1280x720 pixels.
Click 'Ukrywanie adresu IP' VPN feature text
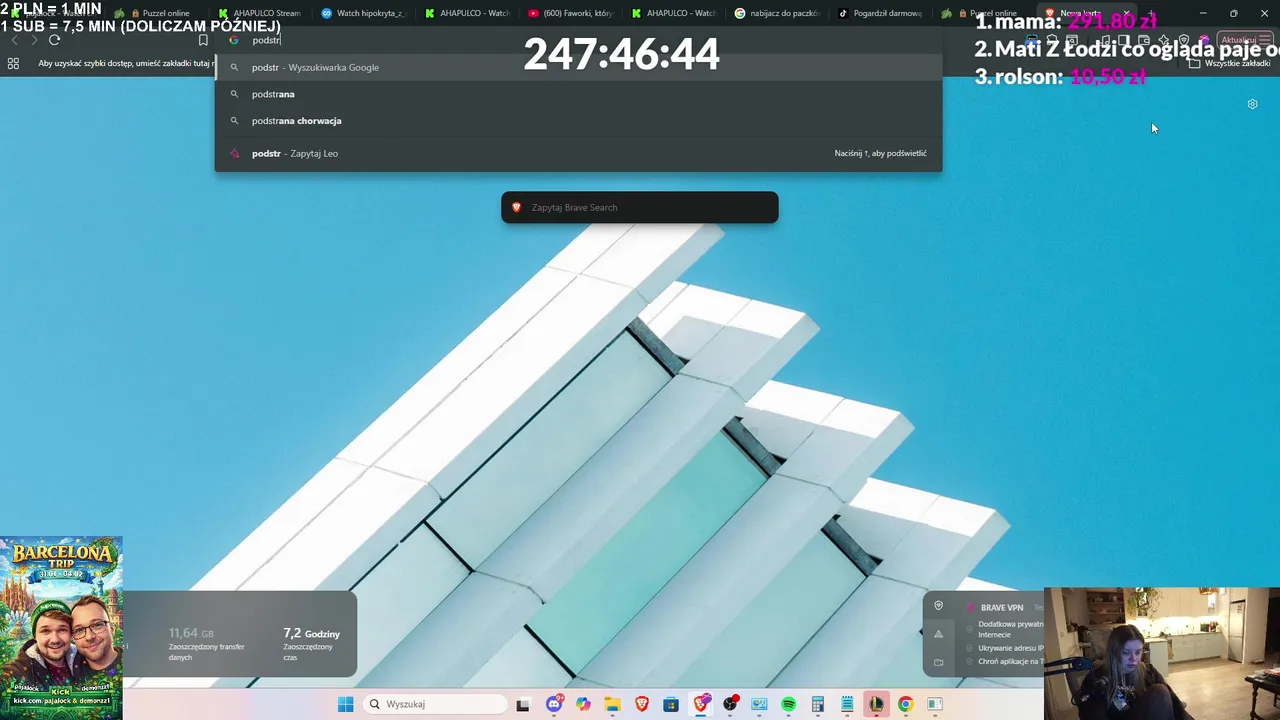click(x=1011, y=648)
